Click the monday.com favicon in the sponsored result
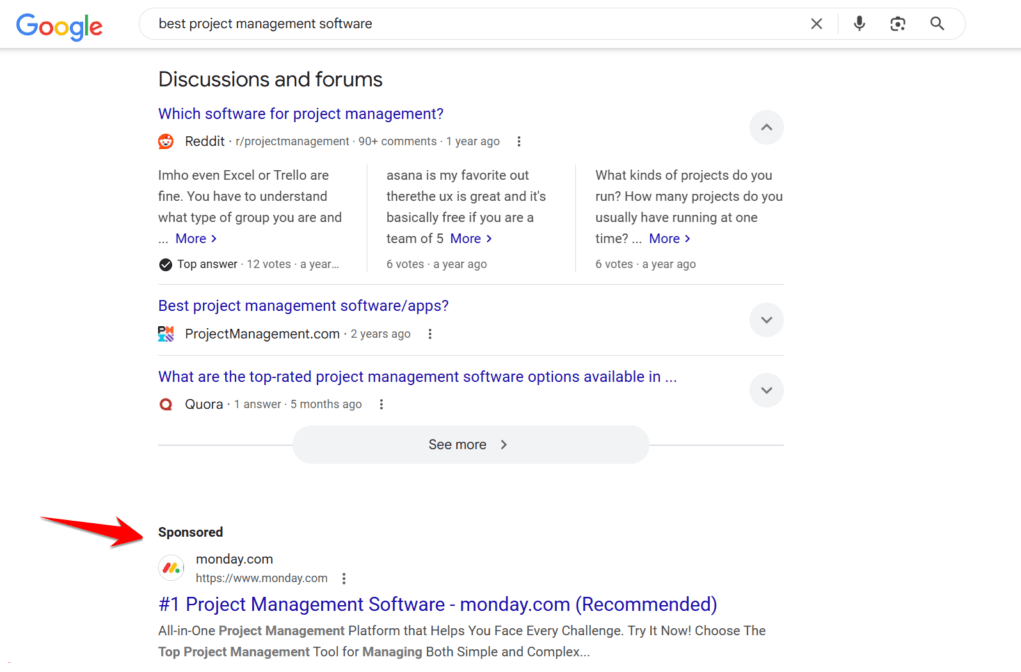Viewport: 1021px width, 672px height. 170,567
